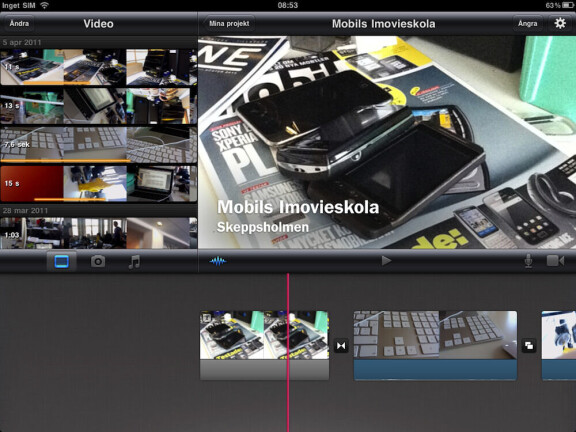This screenshot has height=432, width=576.
Task: Tap the 08:53 clock in status bar
Action: pyautogui.click(x=288, y=5)
